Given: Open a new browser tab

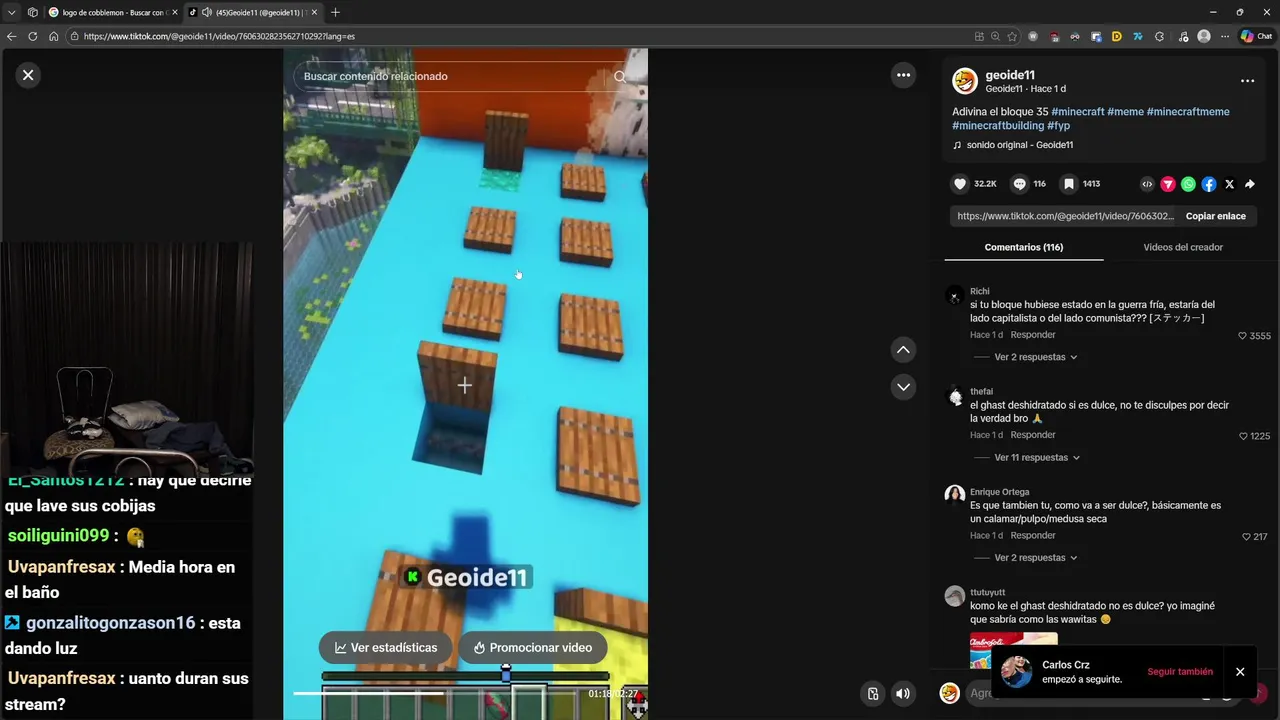Looking at the screenshot, I should 335,12.
